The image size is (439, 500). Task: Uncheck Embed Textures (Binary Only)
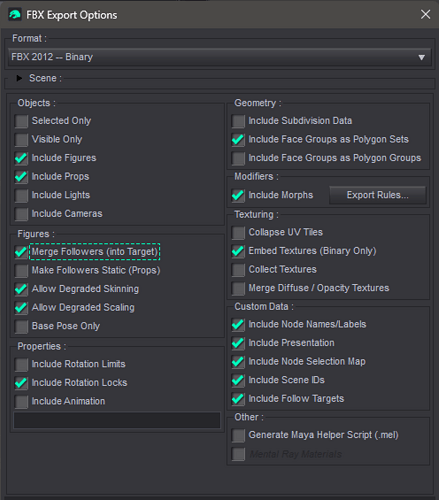click(x=238, y=251)
